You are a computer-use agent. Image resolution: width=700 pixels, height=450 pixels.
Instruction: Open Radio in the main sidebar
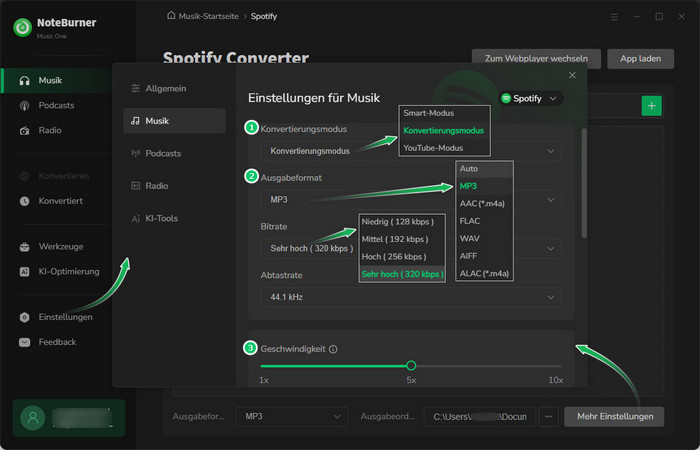pyautogui.click(x=50, y=130)
